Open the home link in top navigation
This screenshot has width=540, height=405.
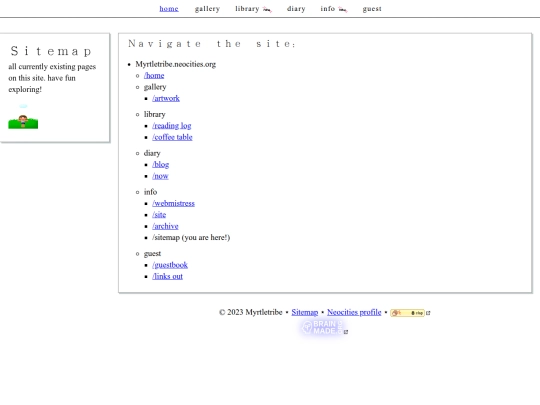click(x=169, y=9)
